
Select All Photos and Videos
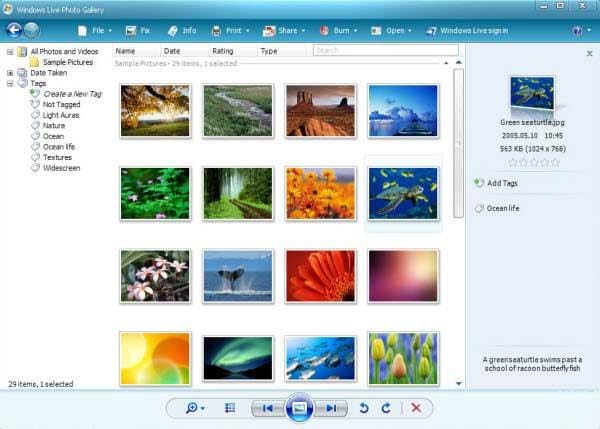tap(59, 51)
